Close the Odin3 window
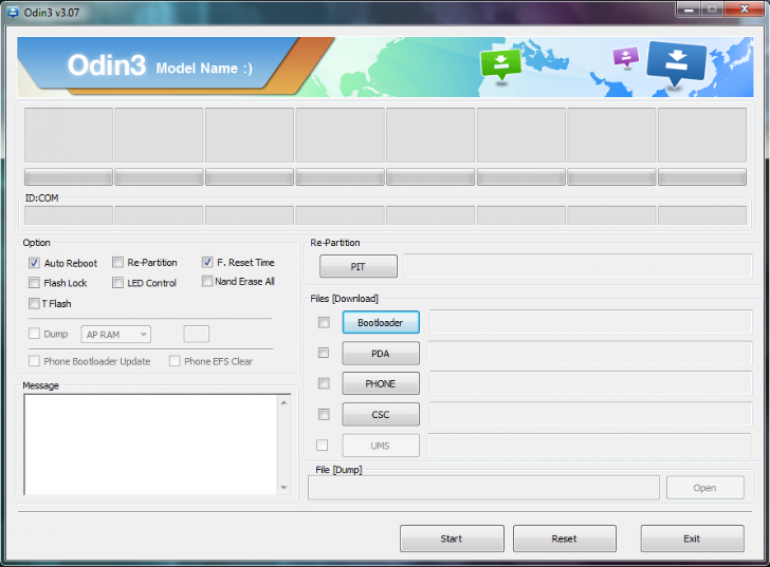The height and width of the screenshot is (567, 770). click(x=745, y=9)
